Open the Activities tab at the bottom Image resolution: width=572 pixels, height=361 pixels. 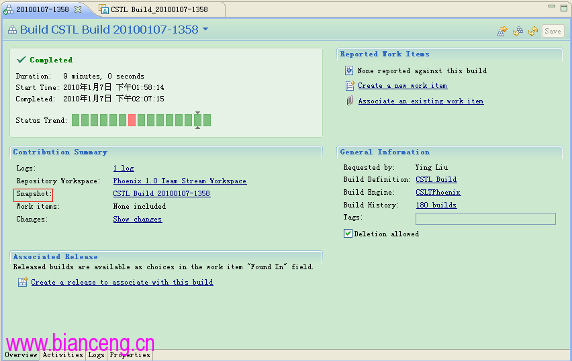63,355
